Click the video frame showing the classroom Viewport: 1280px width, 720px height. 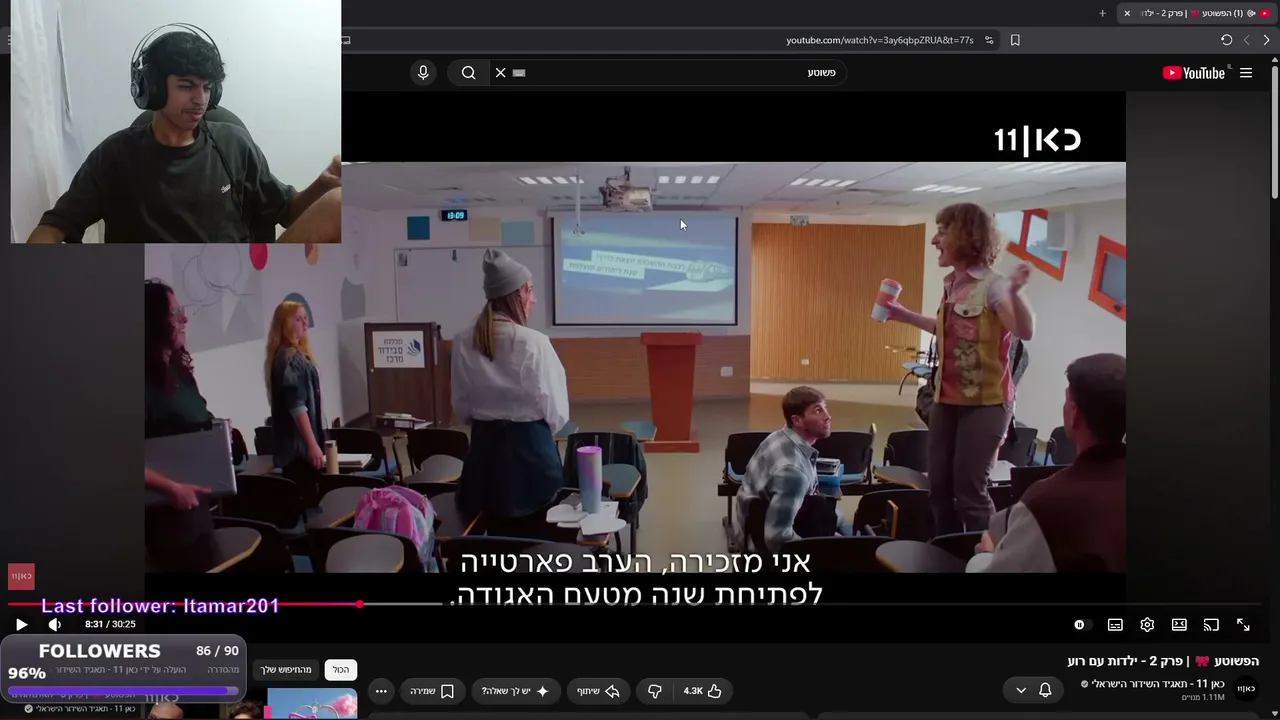click(x=635, y=367)
